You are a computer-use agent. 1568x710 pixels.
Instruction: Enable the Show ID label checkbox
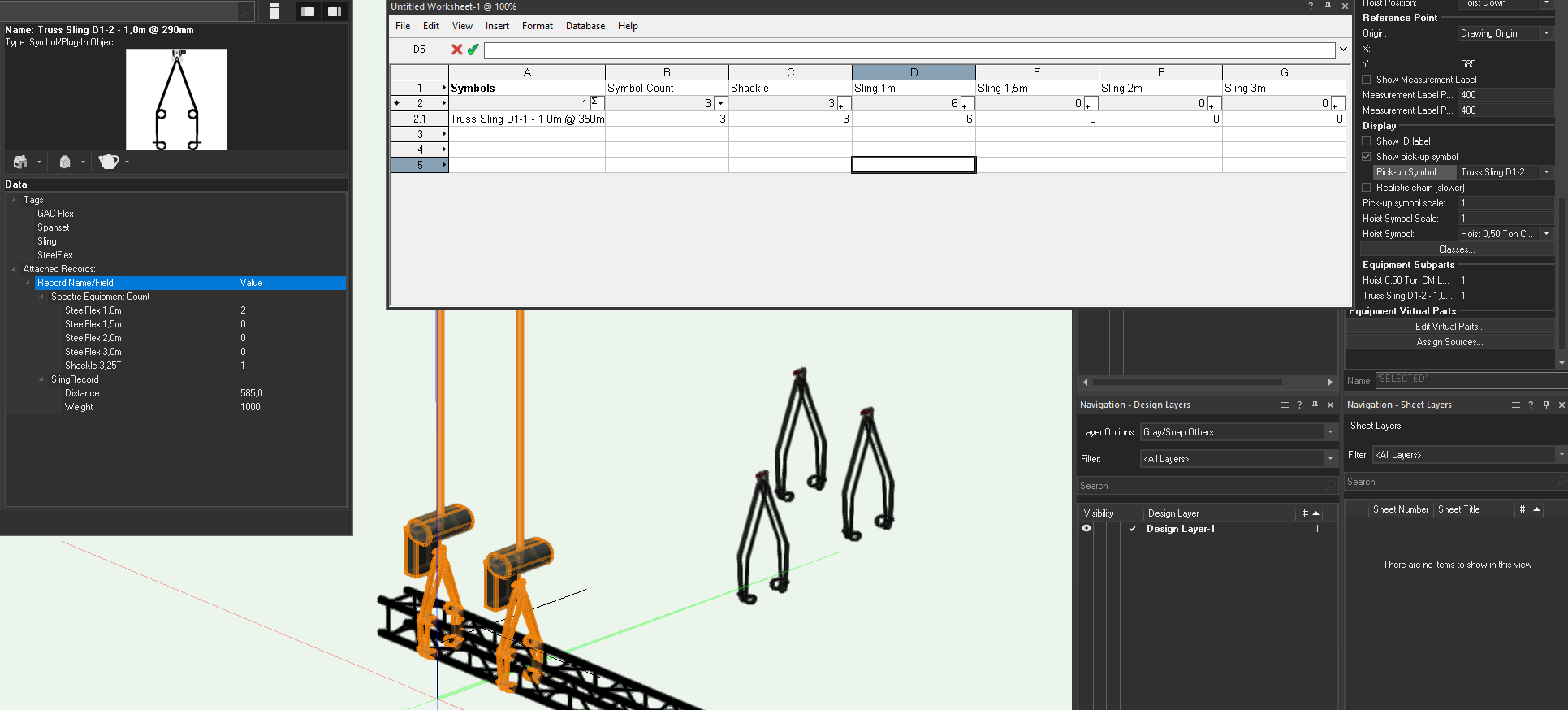pyautogui.click(x=1367, y=141)
